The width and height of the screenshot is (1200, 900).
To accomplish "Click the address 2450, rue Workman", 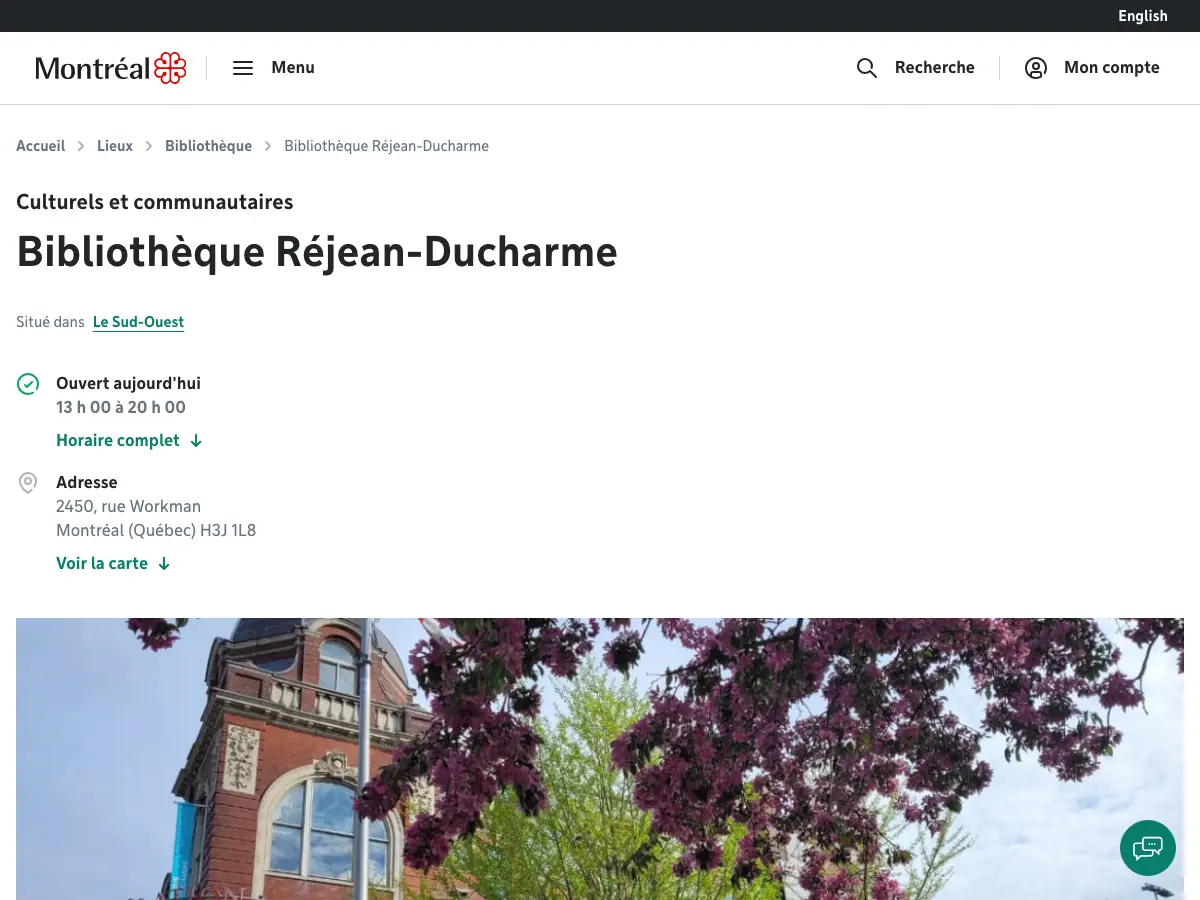I will click(128, 507).
